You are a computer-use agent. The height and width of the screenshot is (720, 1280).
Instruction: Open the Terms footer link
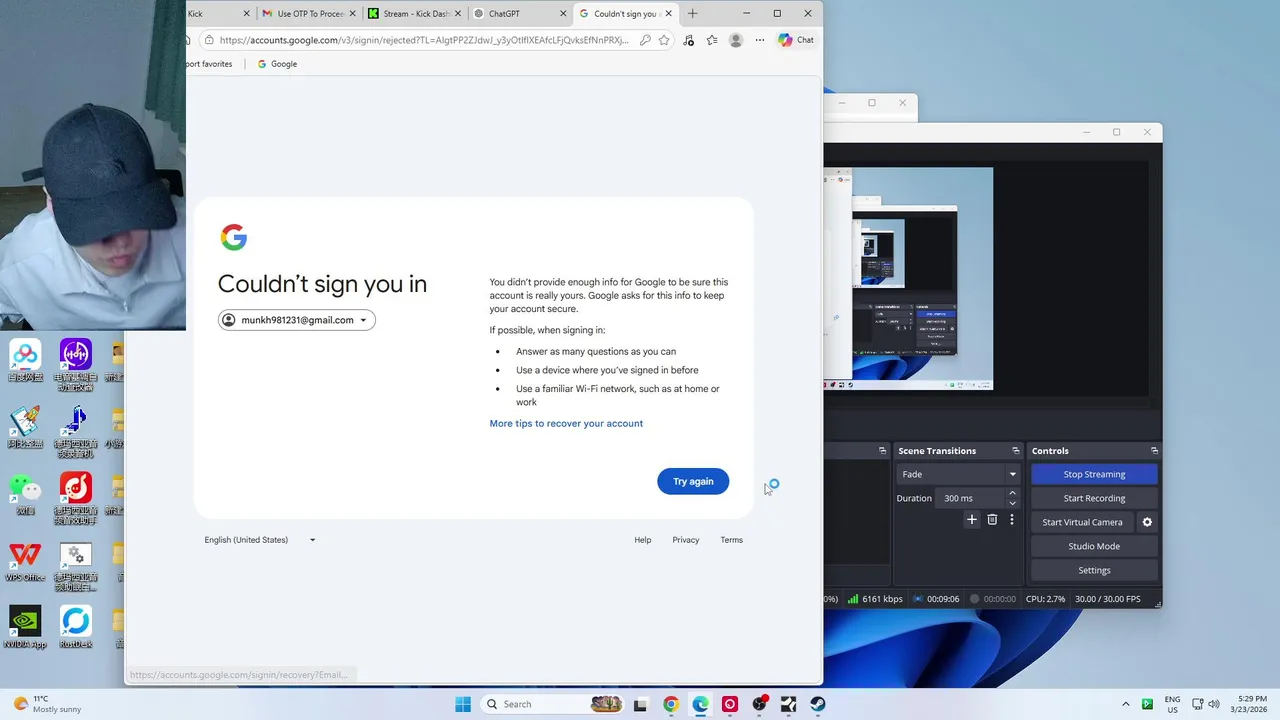732,540
